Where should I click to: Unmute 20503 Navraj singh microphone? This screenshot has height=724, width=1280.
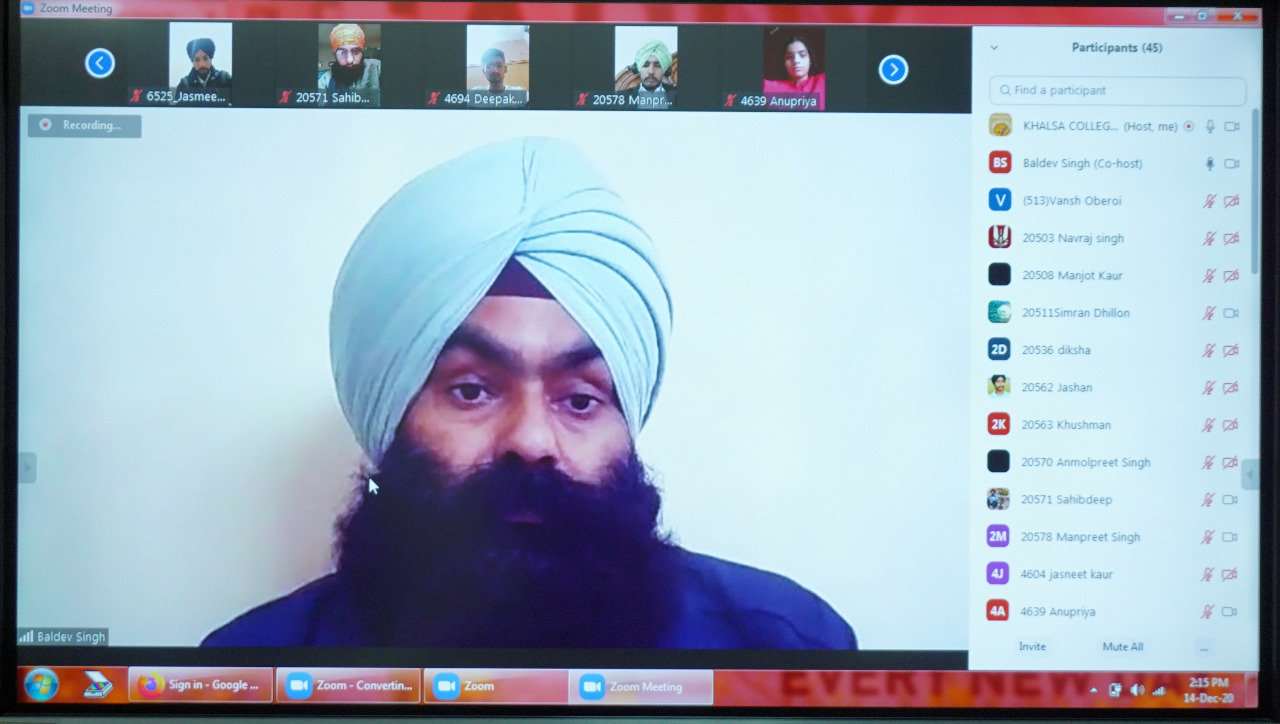[x=1209, y=238]
